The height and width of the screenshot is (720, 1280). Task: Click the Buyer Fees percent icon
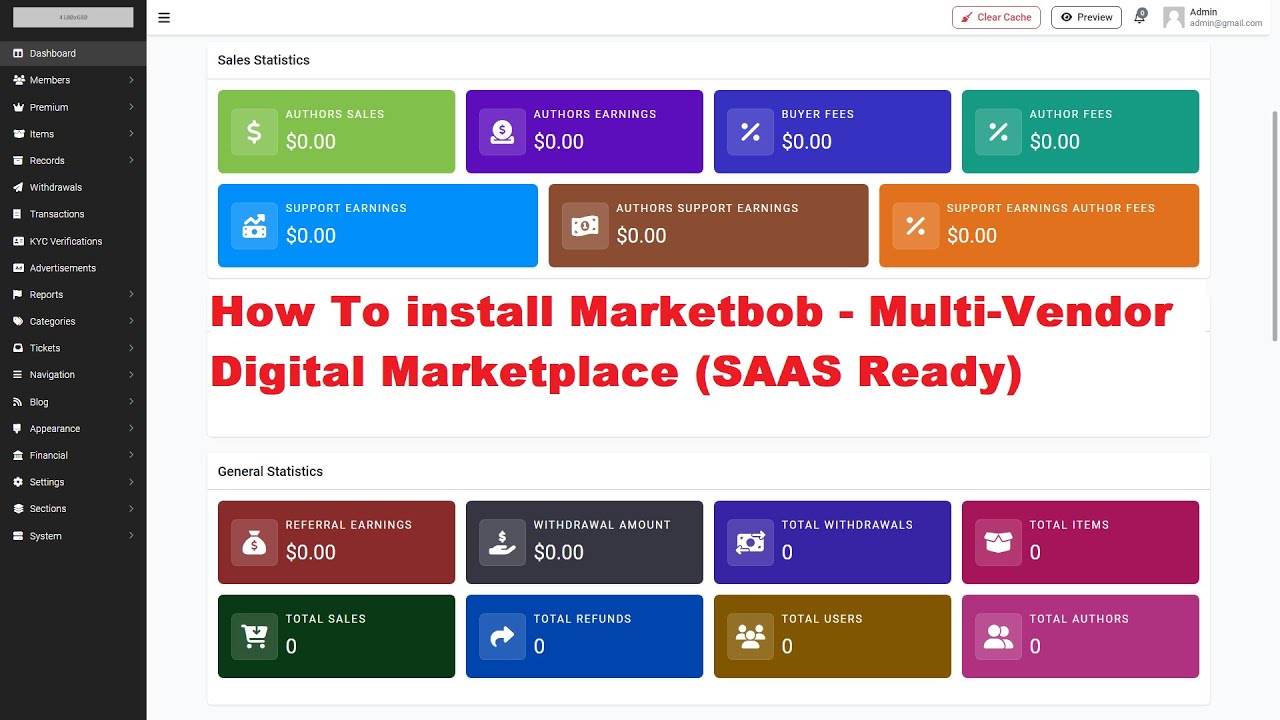pos(750,132)
